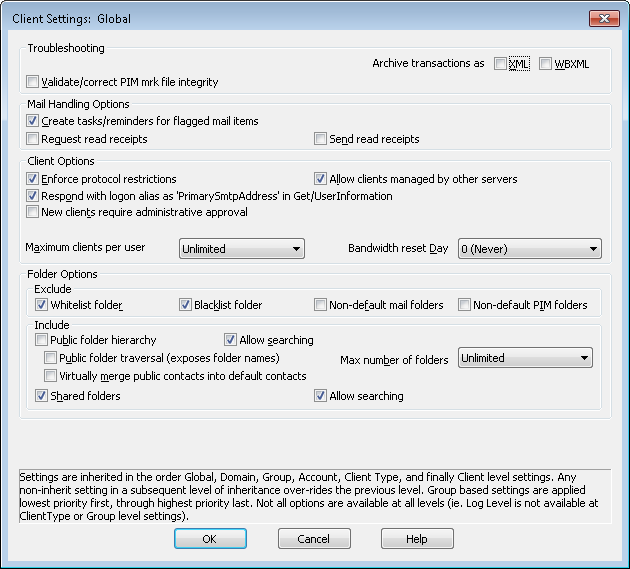
Task: Close the Client Settings dialog window
Action: pyautogui.click(x=603, y=18)
